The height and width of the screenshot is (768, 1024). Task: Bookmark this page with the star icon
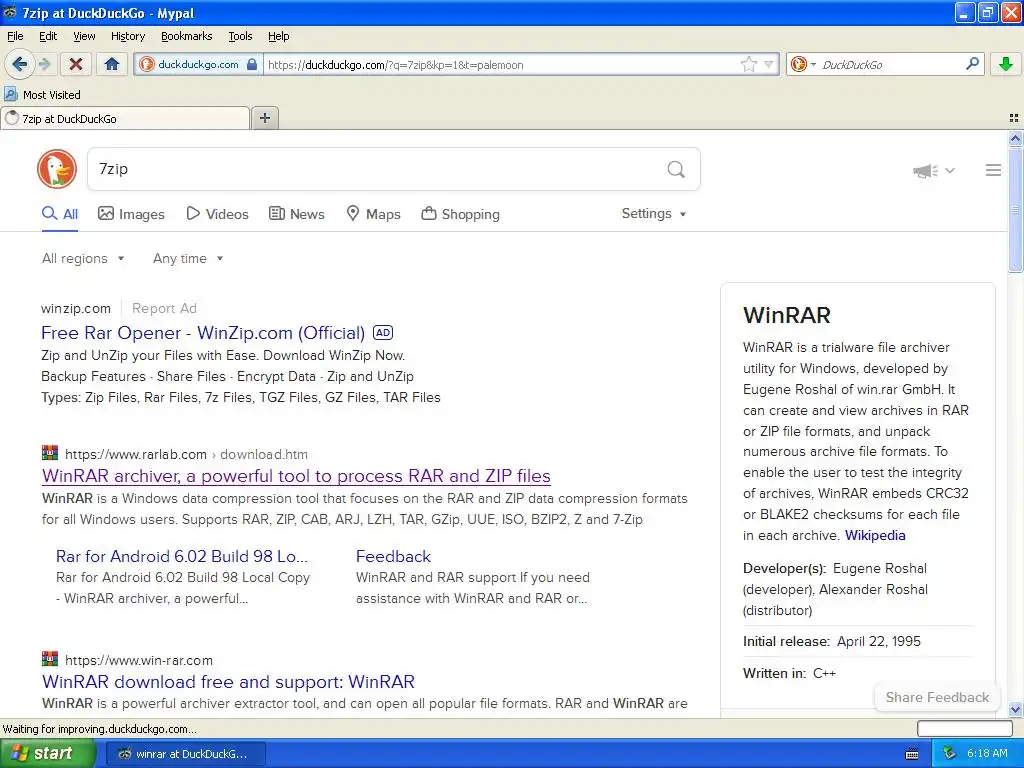click(x=748, y=64)
